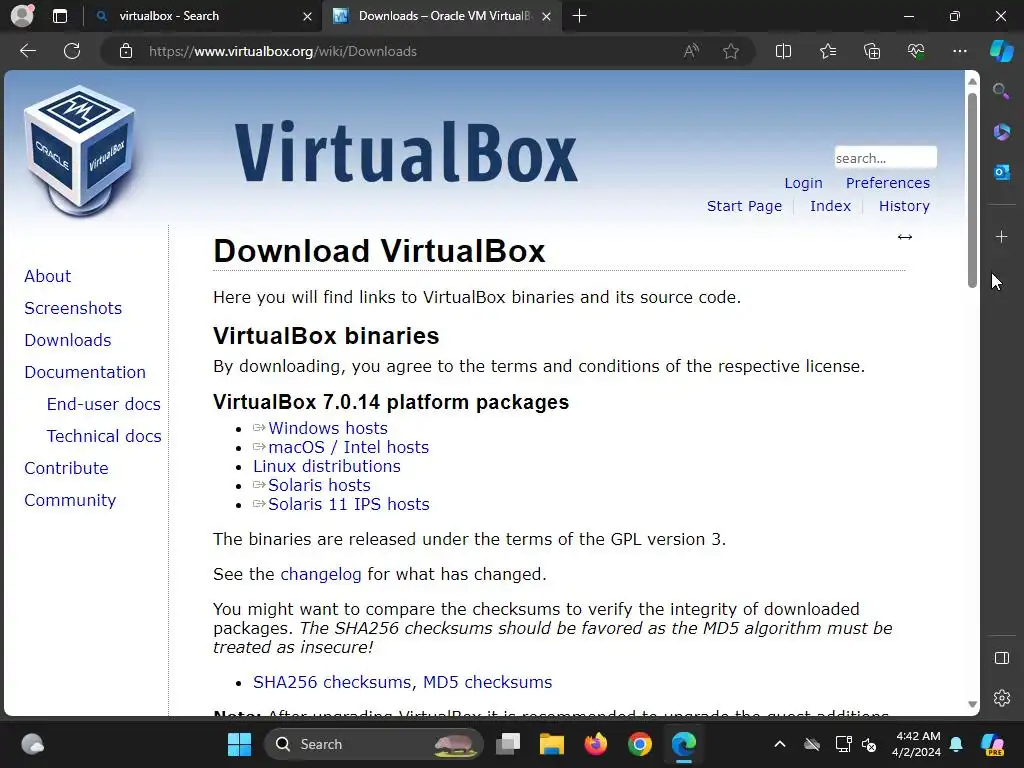Image resolution: width=1024 pixels, height=768 pixels.
Task: Download Windows hosts package
Action: pos(328,428)
